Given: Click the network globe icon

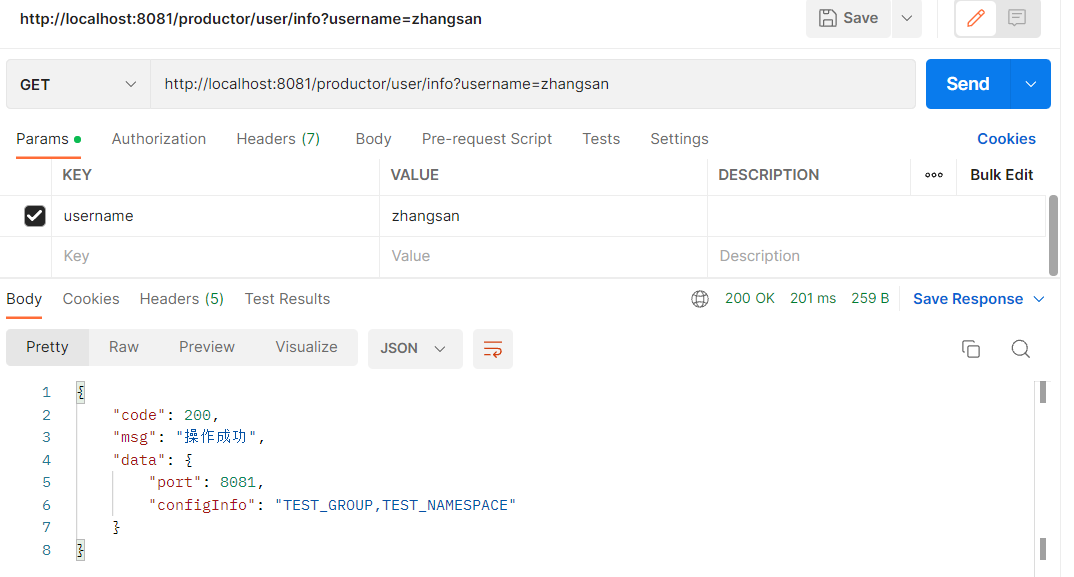Looking at the screenshot, I should [700, 299].
